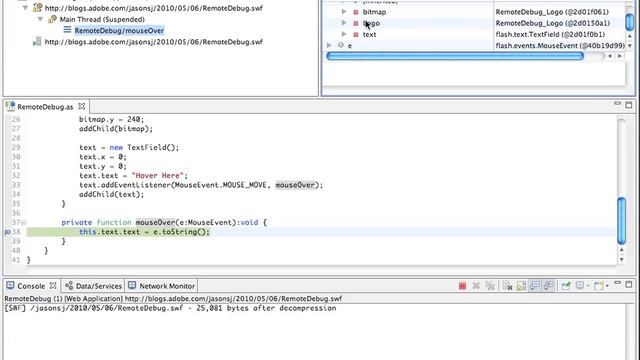640x360 pixels.
Task: Switch to the Console tab
Action: coord(31,286)
